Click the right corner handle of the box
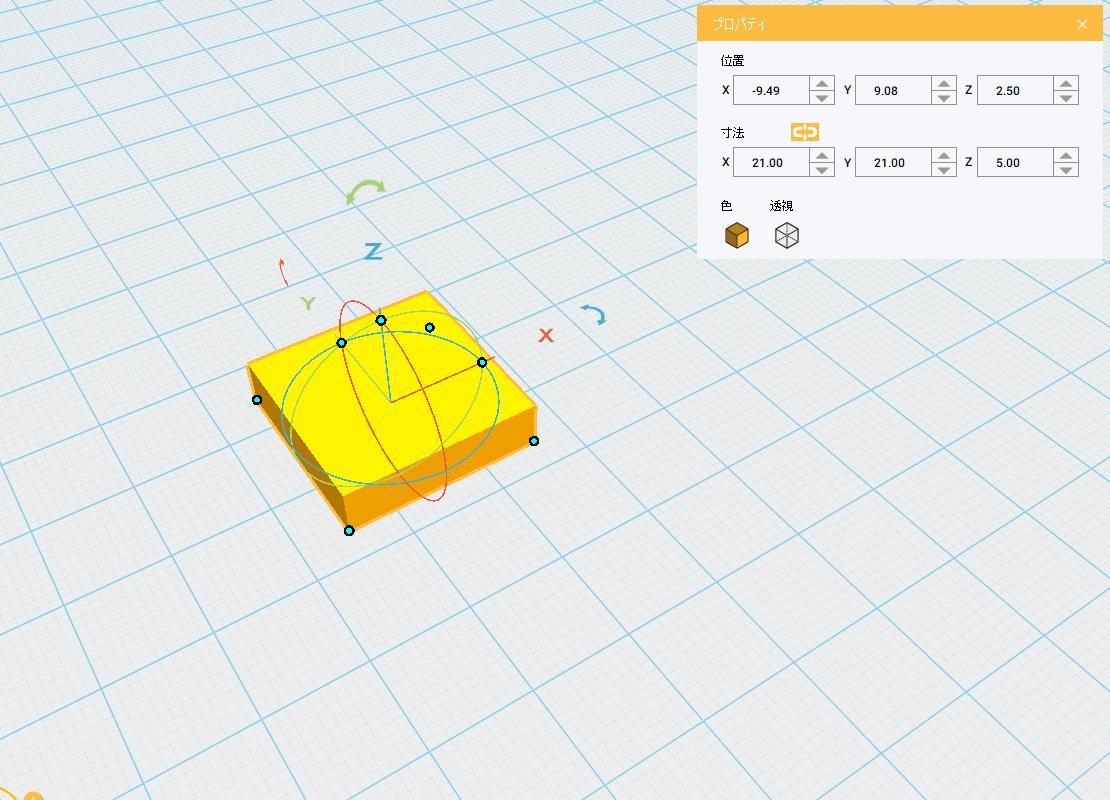Image resolution: width=1110 pixels, height=800 pixels. tap(534, 441)
